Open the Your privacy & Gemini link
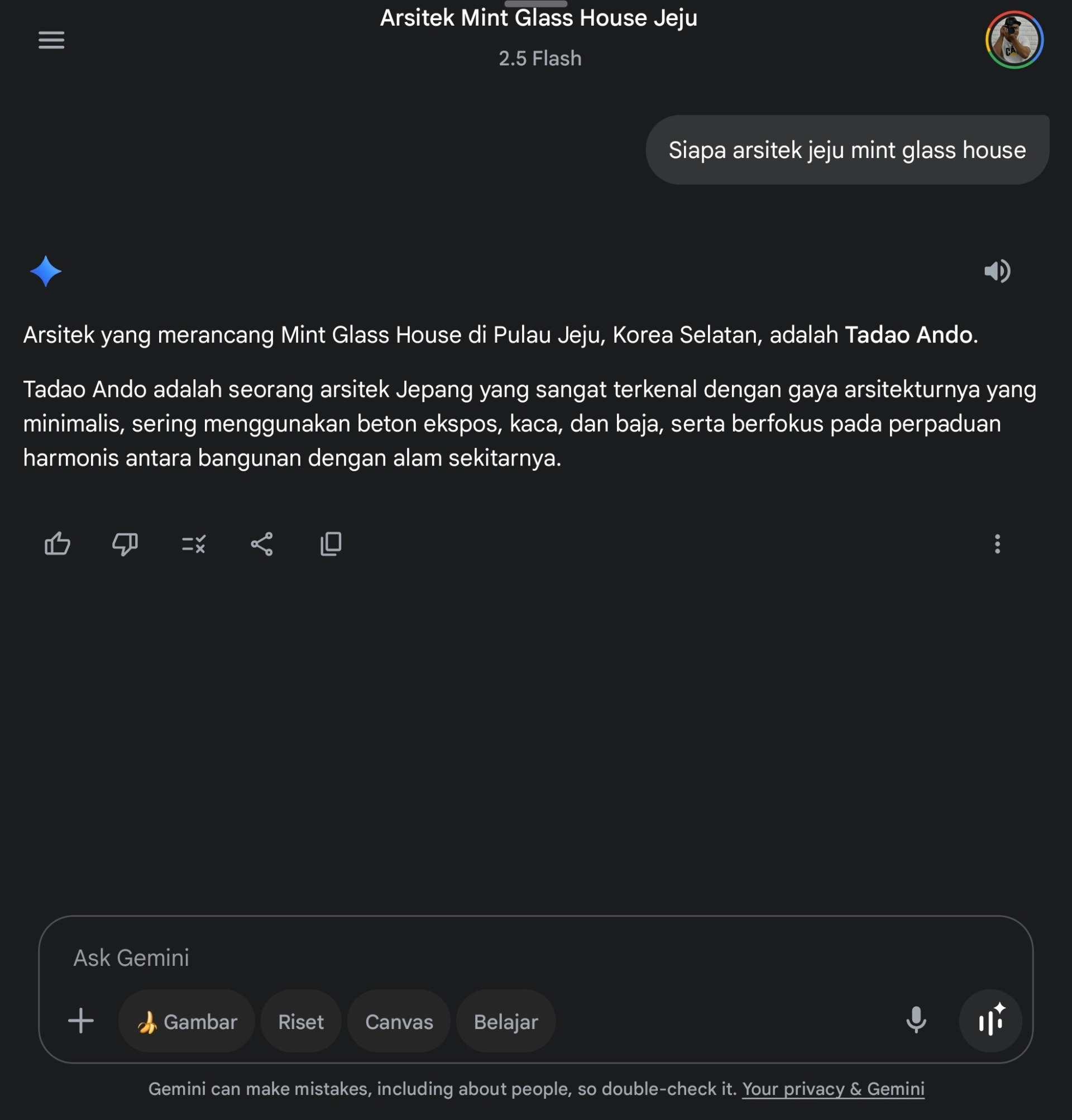The height and width of the screenshot is (1120, 1072). click(833, 1089)
